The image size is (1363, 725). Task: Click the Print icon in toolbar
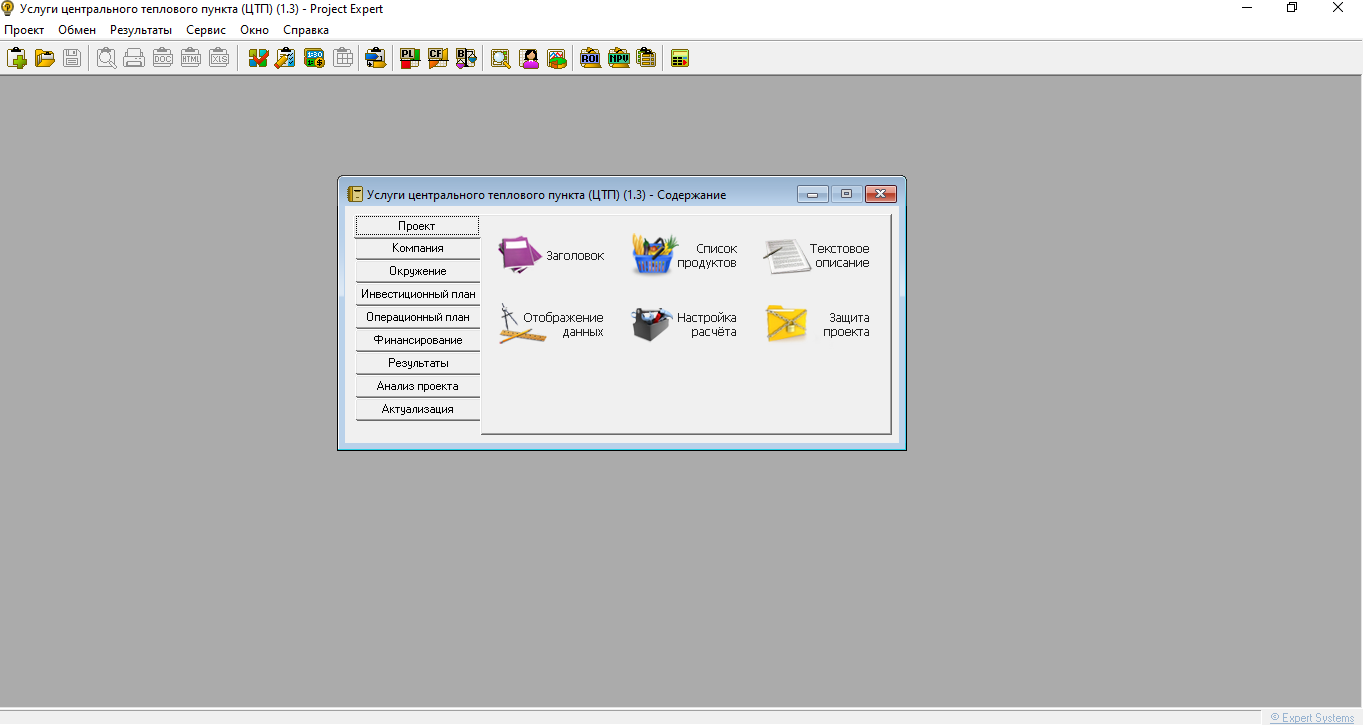[x=134, y=58]
